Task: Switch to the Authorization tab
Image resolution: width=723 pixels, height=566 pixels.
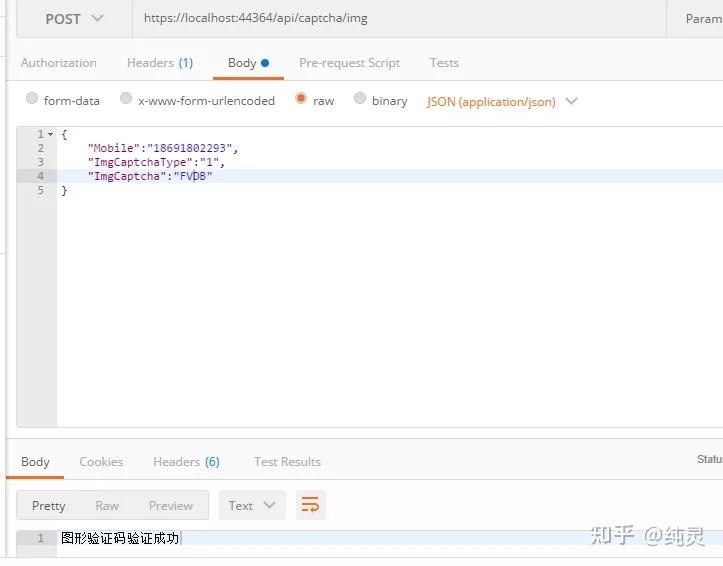Action: click(x=59, y=63)
